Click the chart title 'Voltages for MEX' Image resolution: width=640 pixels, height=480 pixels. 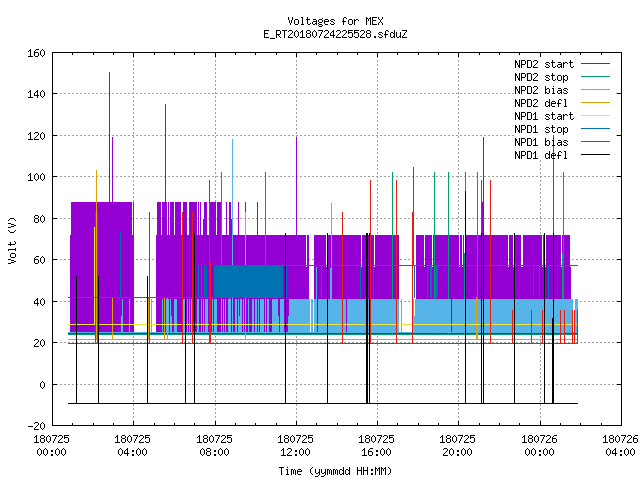click(335, 21)
